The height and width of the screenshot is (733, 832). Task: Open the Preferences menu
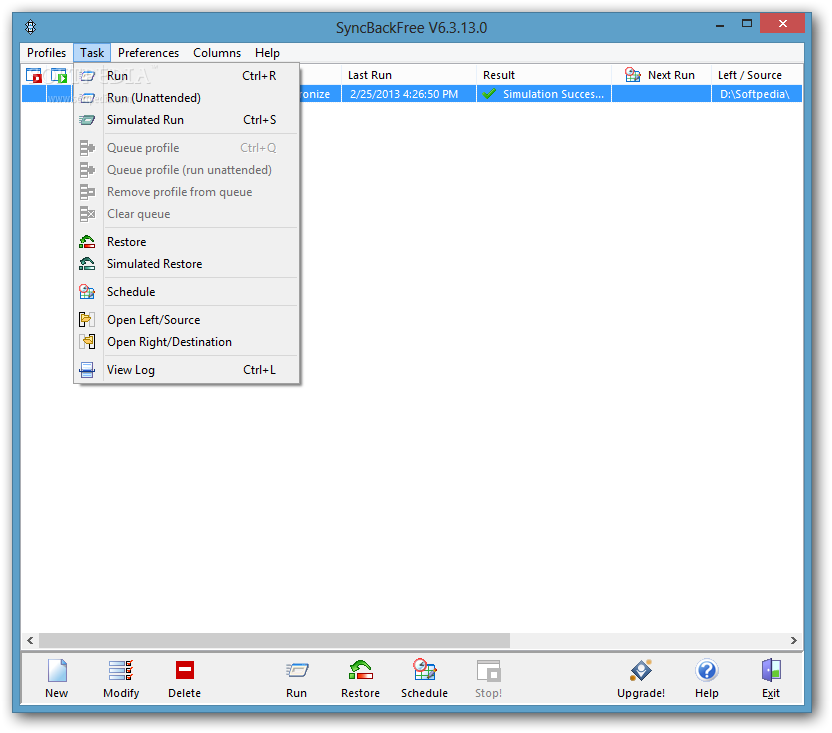coord(148,53)
